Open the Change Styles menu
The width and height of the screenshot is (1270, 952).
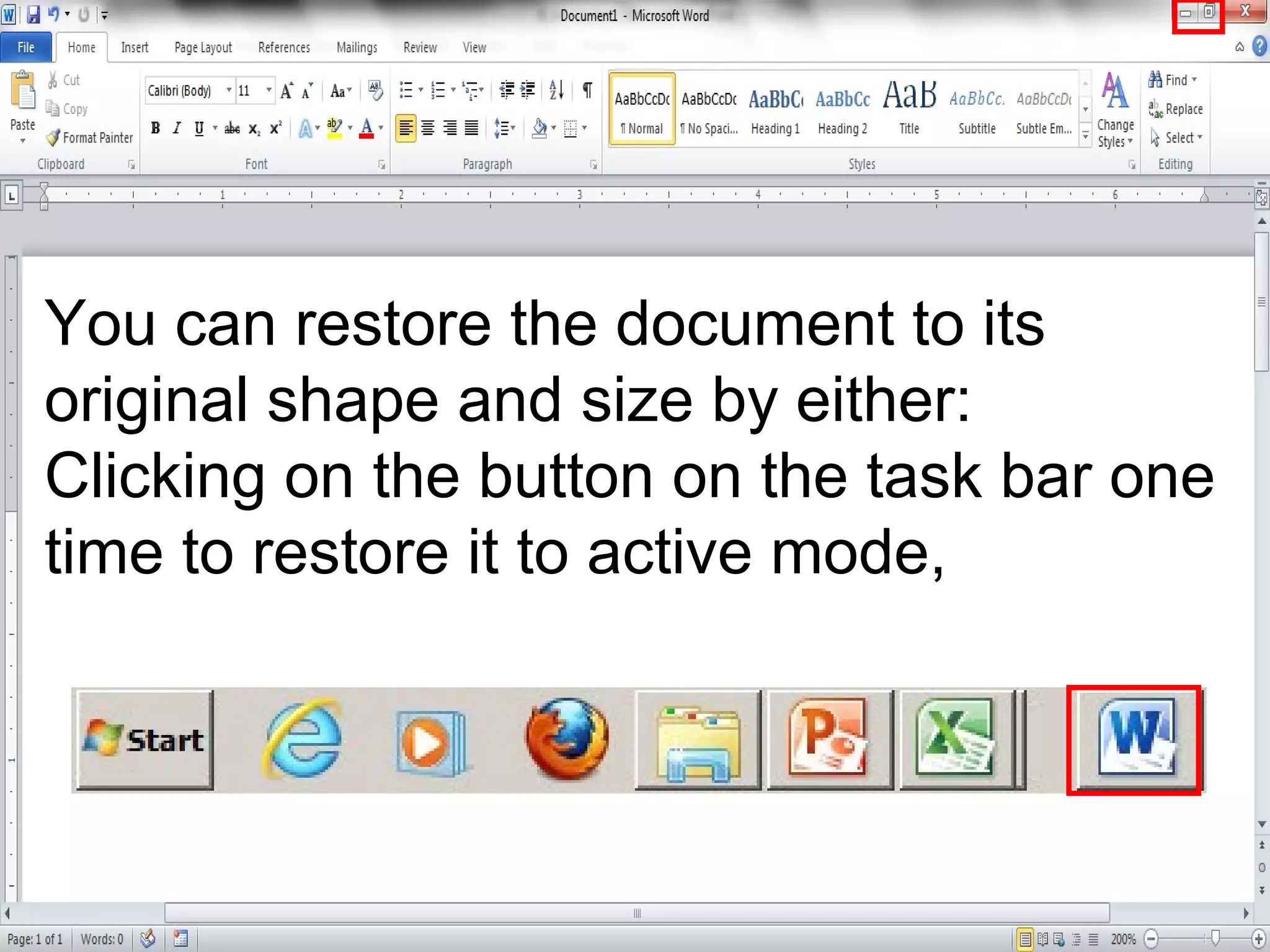pos(1116,110)
